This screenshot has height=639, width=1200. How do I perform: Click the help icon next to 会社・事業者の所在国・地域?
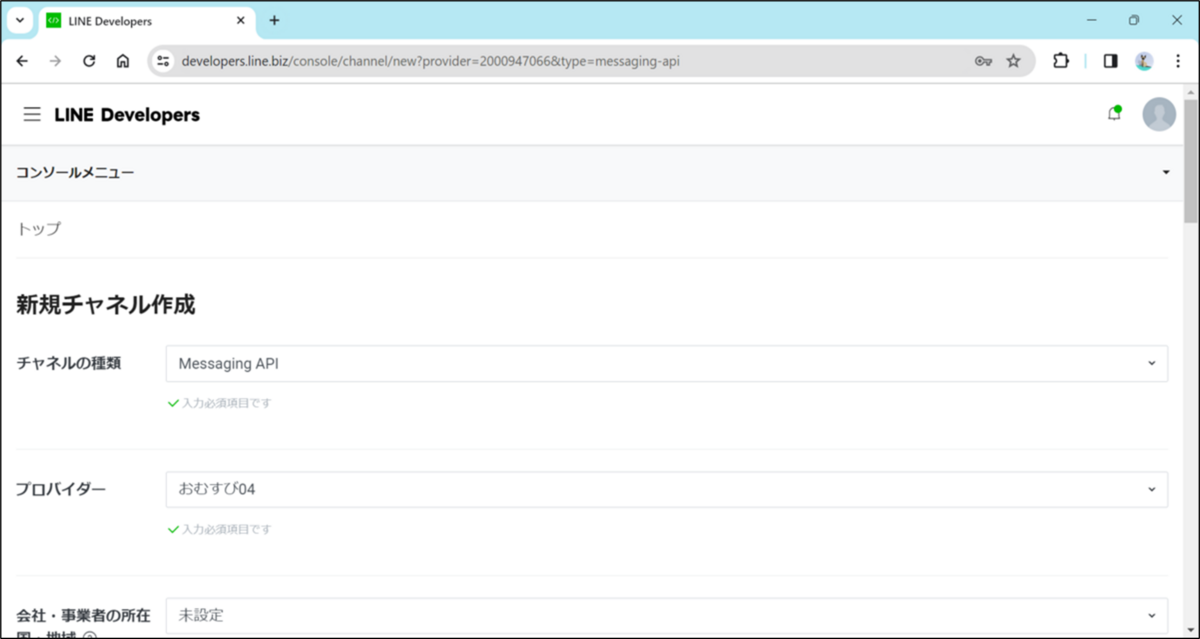[x=89, y=635]
